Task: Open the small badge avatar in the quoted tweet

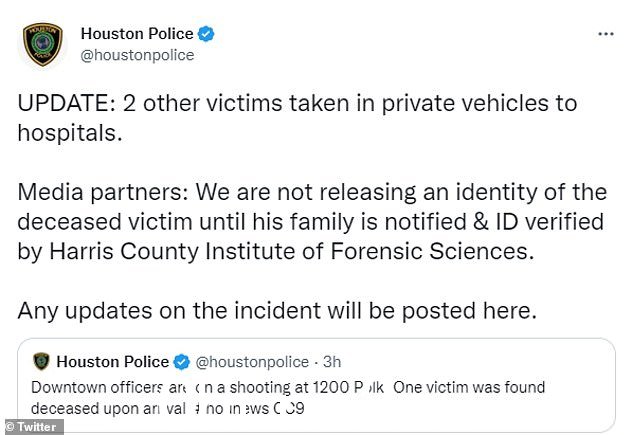Action: [x=41, y=361]
